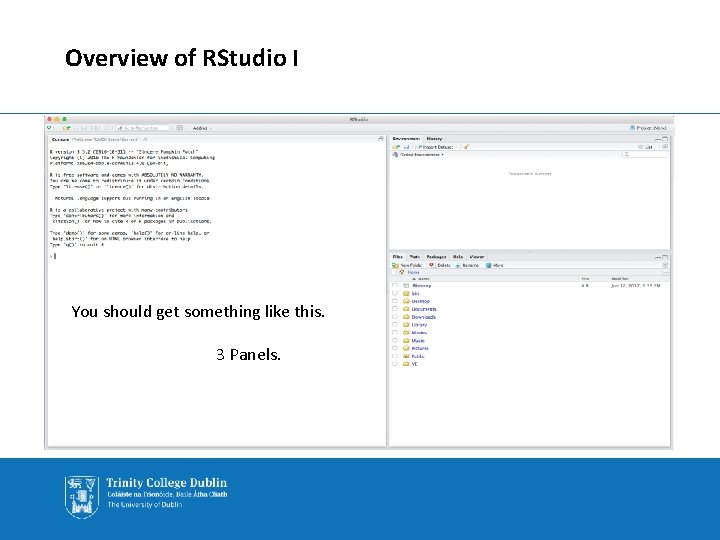Open the More menu in Files pane
The height and width of the screenshot is (540, 720).
click(495, 265)
